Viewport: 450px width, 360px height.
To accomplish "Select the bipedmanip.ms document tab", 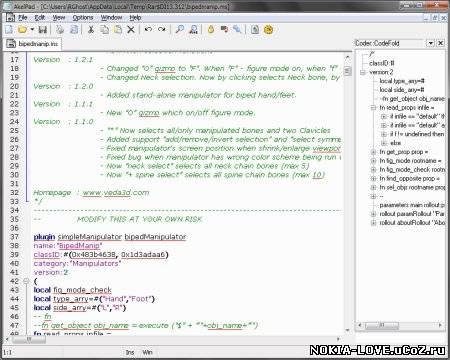I will click(x=32, y=44).
